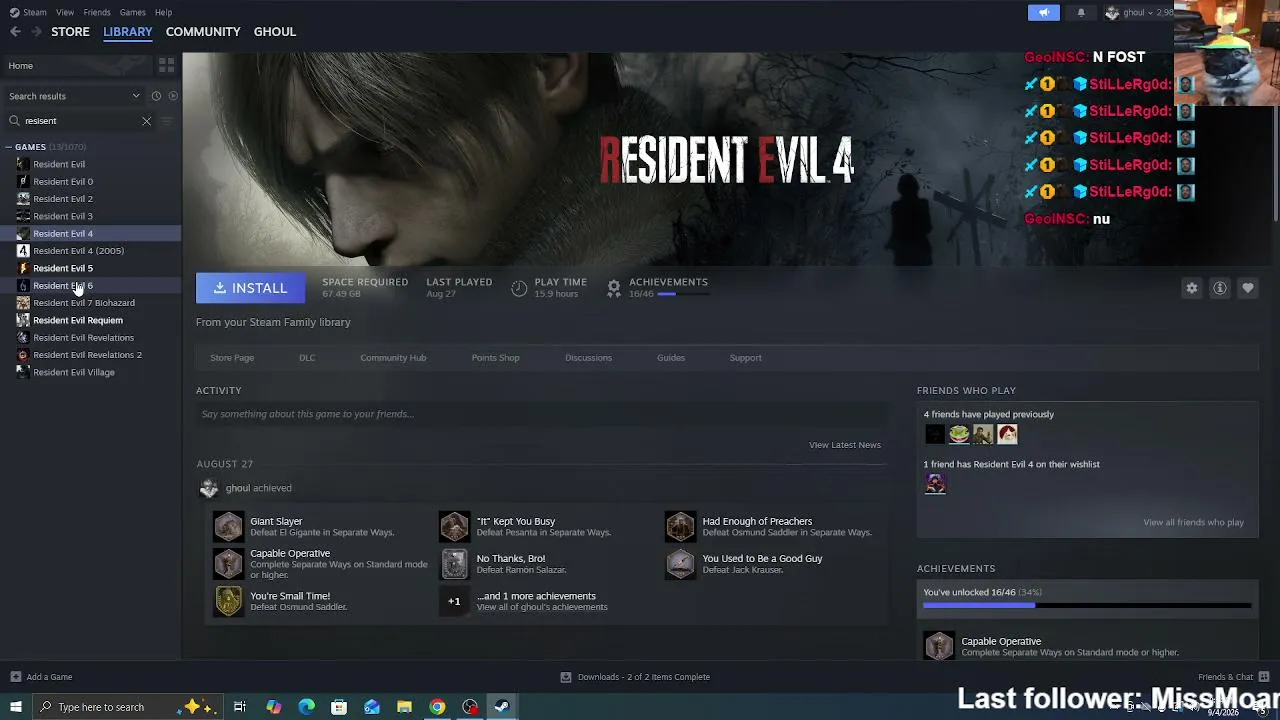Open the Points Shop link
This screenshot has height=720, width=1280.
pyautogui.click(x=495, y=358)
